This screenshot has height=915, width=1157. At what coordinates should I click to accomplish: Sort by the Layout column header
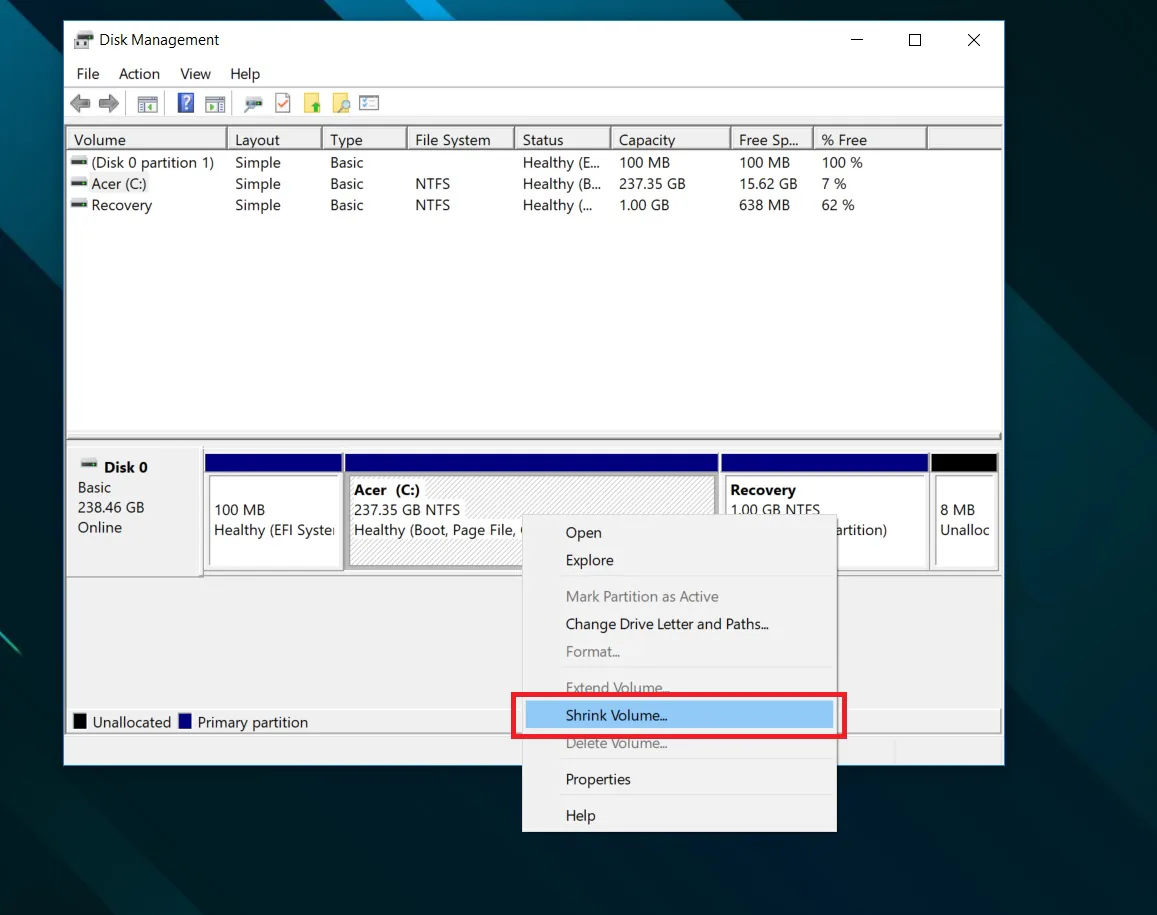coord(274,139)
